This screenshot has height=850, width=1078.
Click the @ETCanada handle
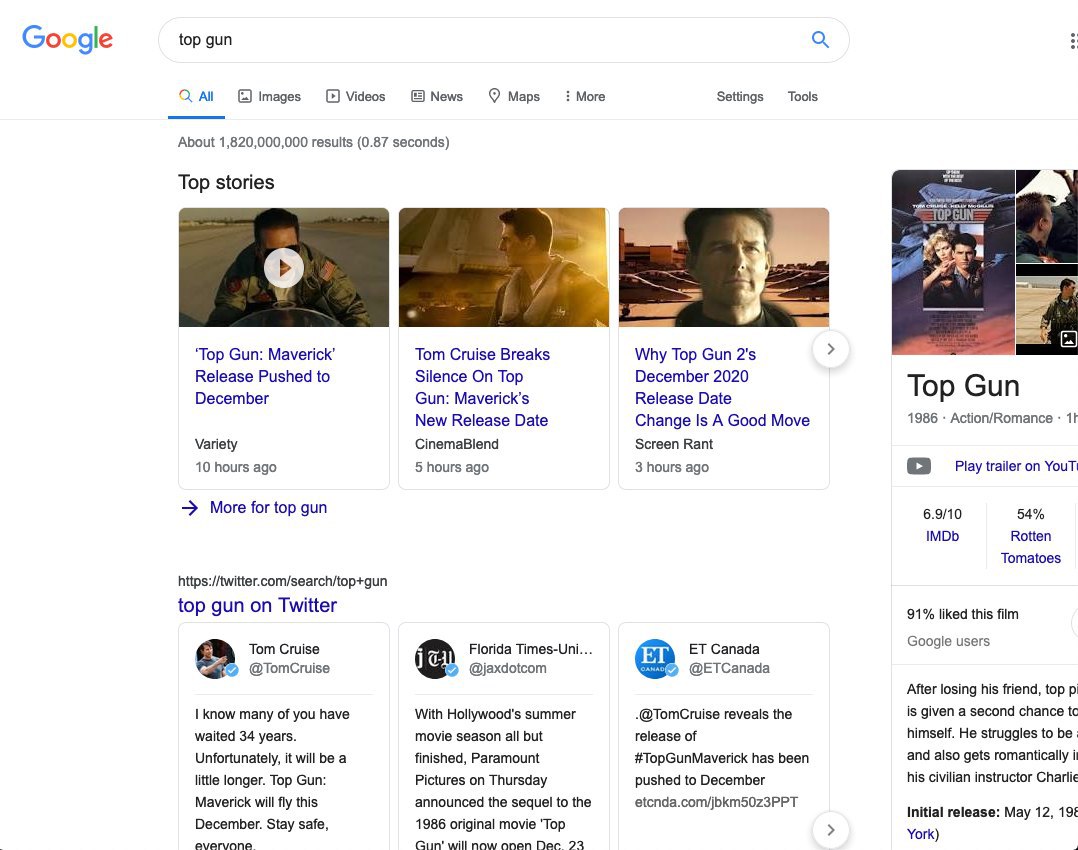(729, 668)
